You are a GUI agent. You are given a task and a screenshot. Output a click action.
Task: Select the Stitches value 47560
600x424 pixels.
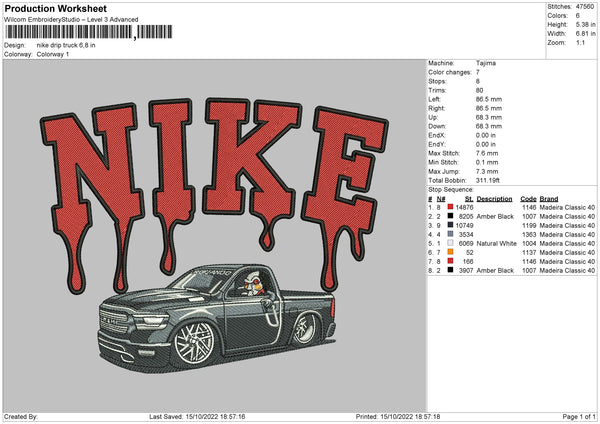tap(585, 7)
